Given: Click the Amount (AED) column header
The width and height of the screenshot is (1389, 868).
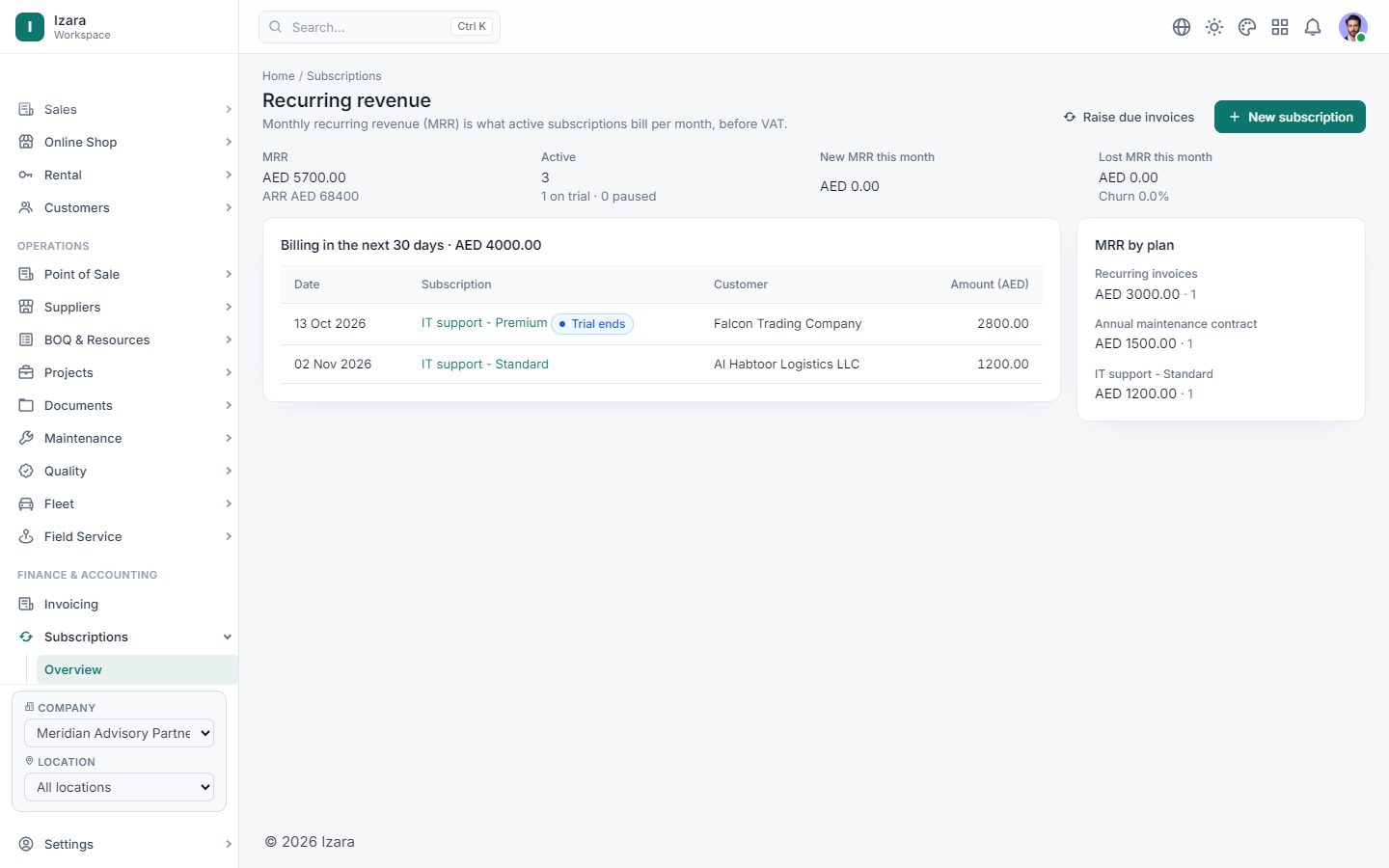Looking at the screenshot, I should pyautogui.click(x=990, y=285).
